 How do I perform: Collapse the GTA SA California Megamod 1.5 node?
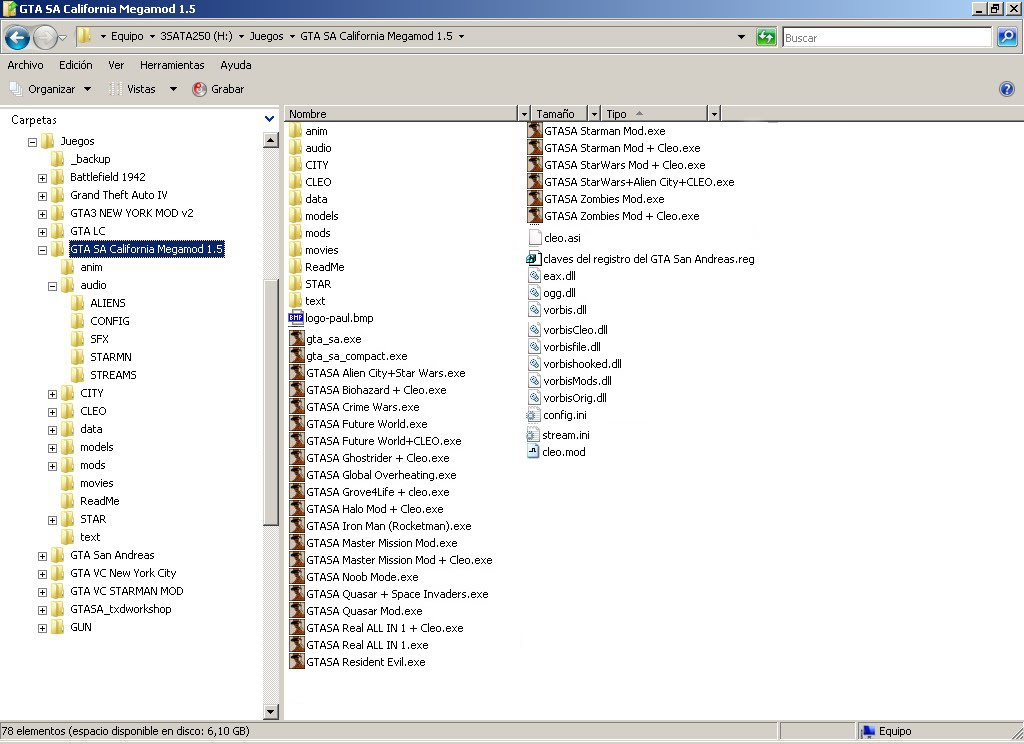42,250
